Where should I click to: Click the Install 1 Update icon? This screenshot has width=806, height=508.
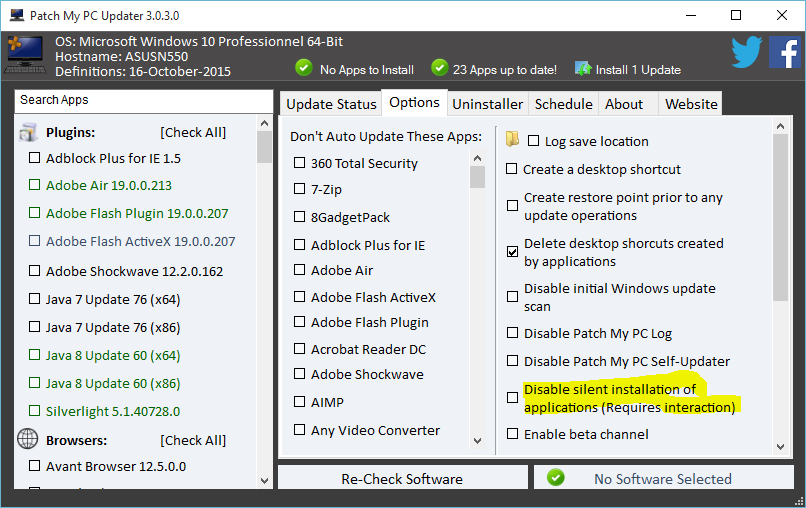point(583,68)
